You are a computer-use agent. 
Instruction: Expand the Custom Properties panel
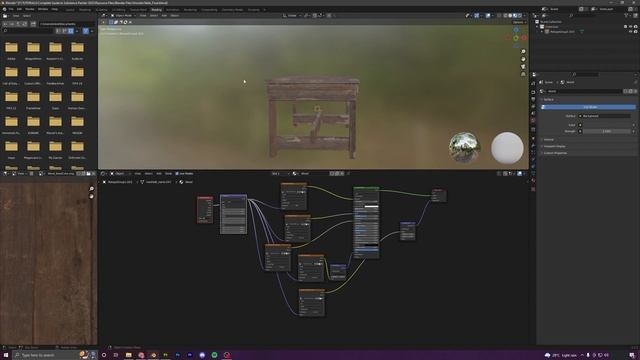point(555,153)
